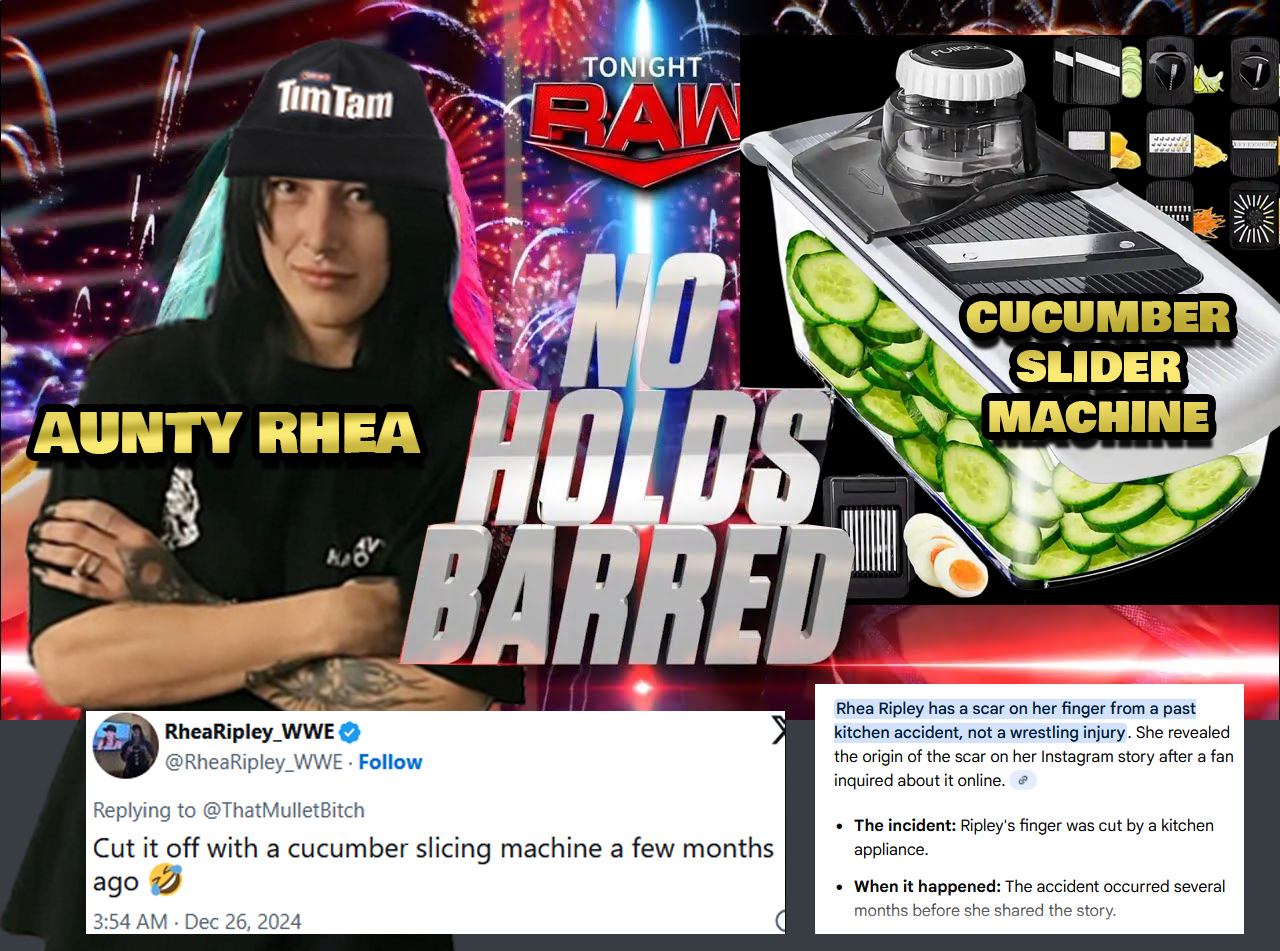The image size is (1280, 951).
Task: Select the orange carrot shredder blade thumbnail
Action: (1172, 210)
